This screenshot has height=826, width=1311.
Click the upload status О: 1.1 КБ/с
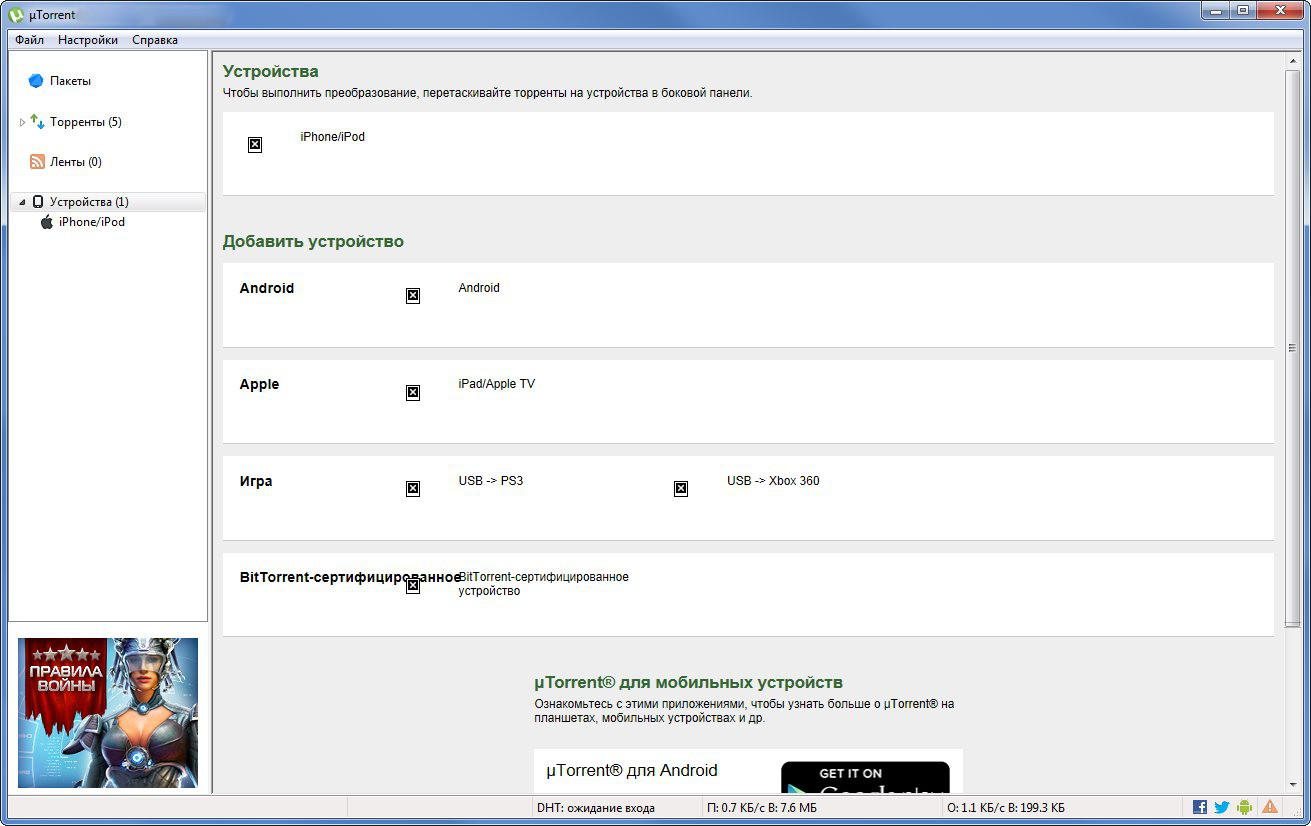pos(1005,808)
